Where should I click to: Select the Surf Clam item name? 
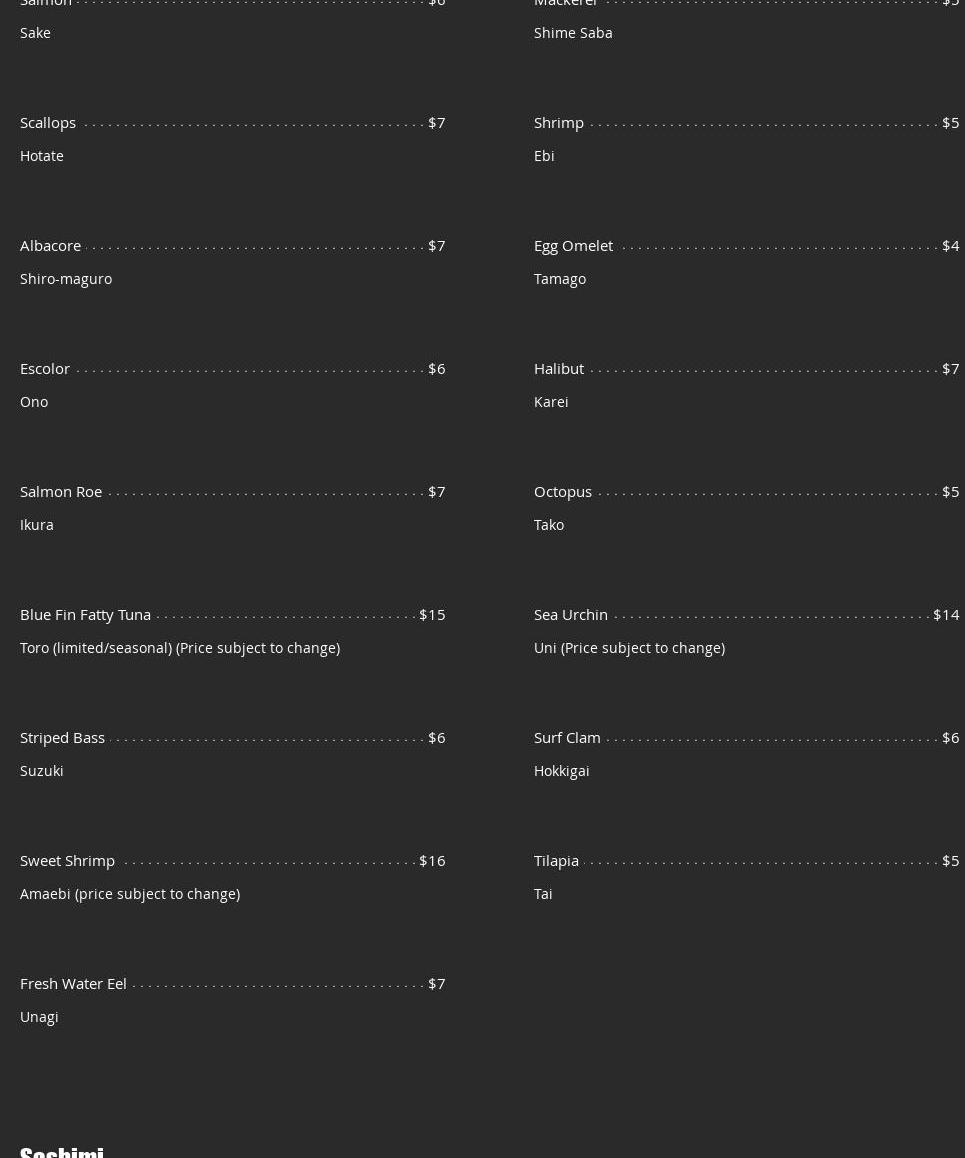click(567, 737)
